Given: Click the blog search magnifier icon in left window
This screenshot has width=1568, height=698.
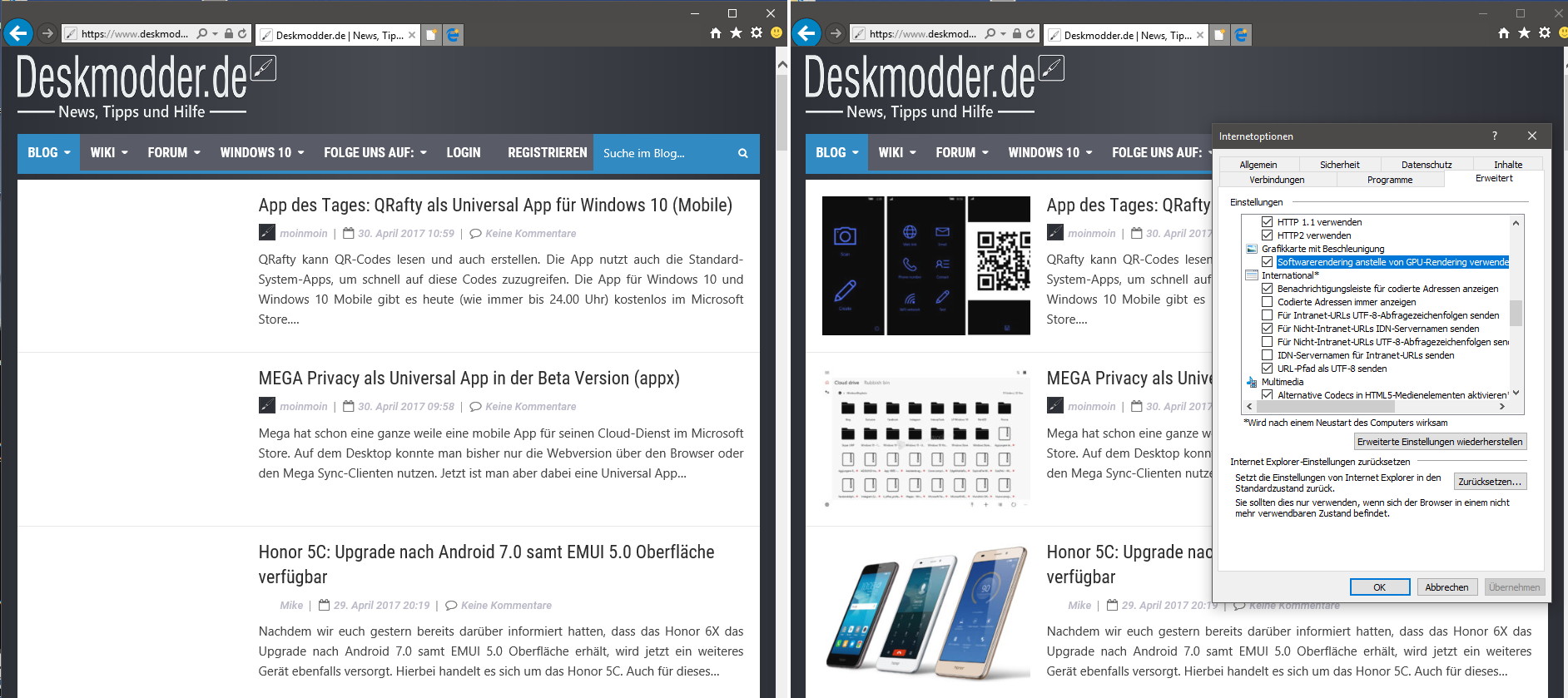Looking at the screenshot, I should pyautogui.click(x=742, y=153).
